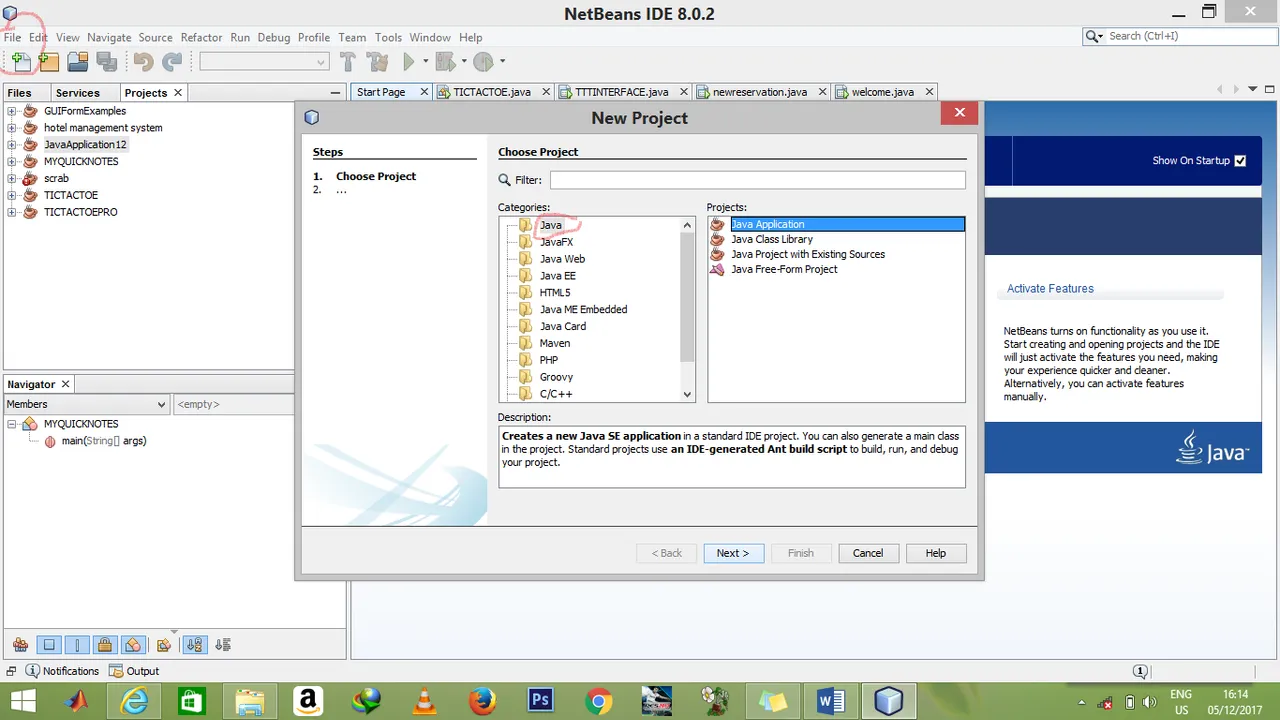Toggle Show Fields filter in Navigator

pyautogui.click(x=48, y=645)
